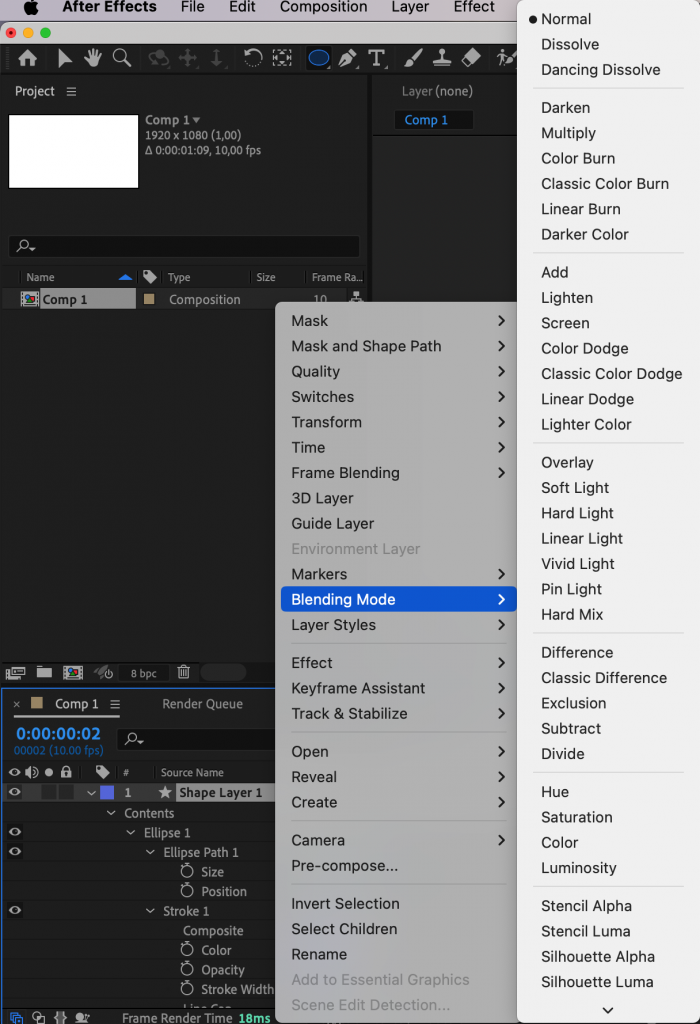Screen dimensions: 700x1024
Task: Select Multiply blending mode from the submenu
Action: [x=568, y=132]
